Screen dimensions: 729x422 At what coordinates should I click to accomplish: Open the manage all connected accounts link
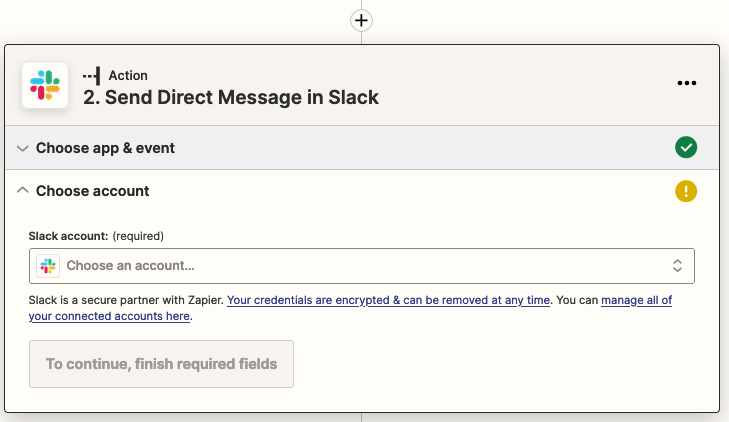coord(636,300)
